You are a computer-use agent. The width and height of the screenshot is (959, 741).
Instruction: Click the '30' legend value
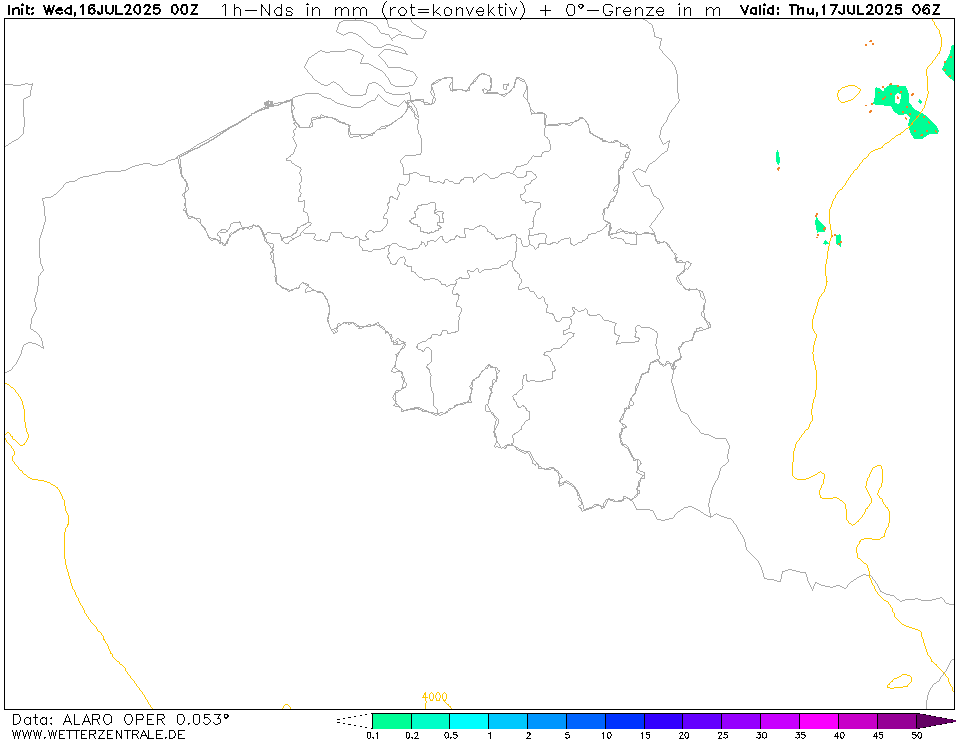click(761, 735)
